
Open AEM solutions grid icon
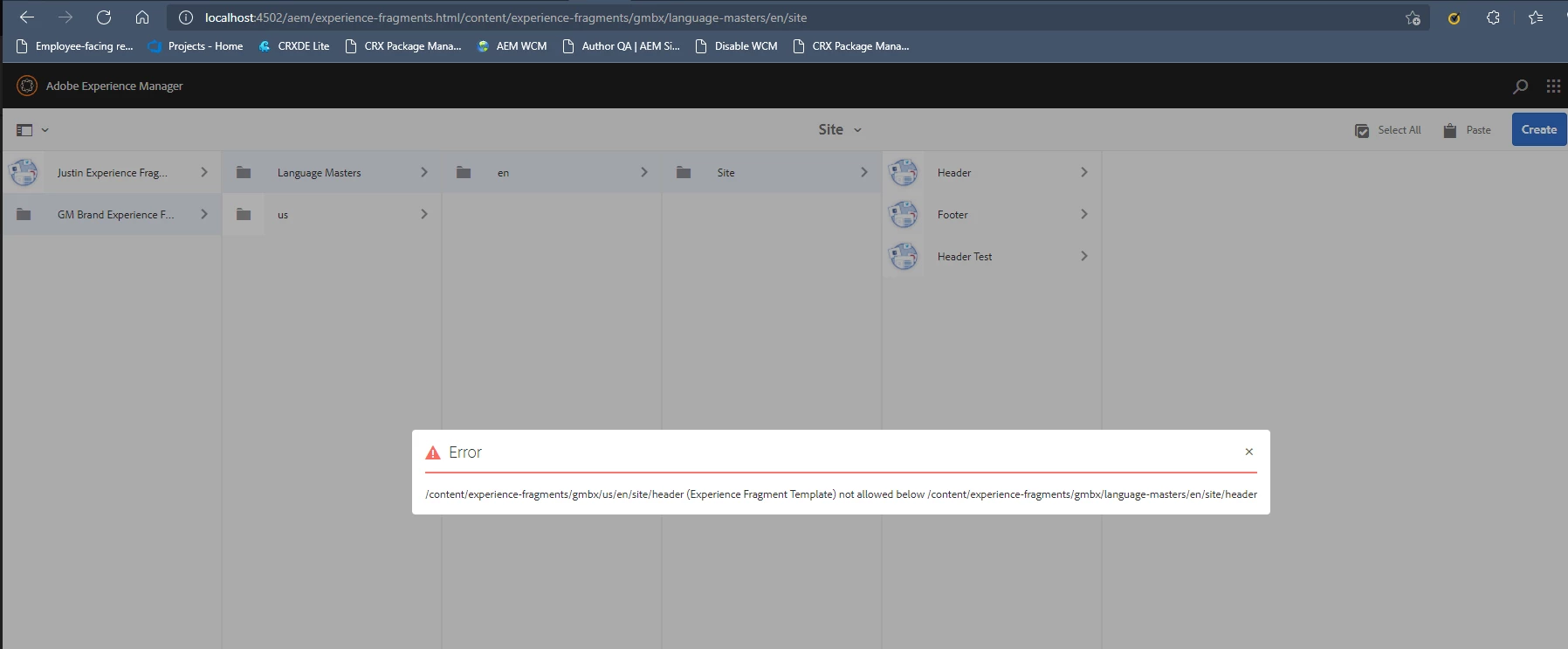tap(1553, 86)
